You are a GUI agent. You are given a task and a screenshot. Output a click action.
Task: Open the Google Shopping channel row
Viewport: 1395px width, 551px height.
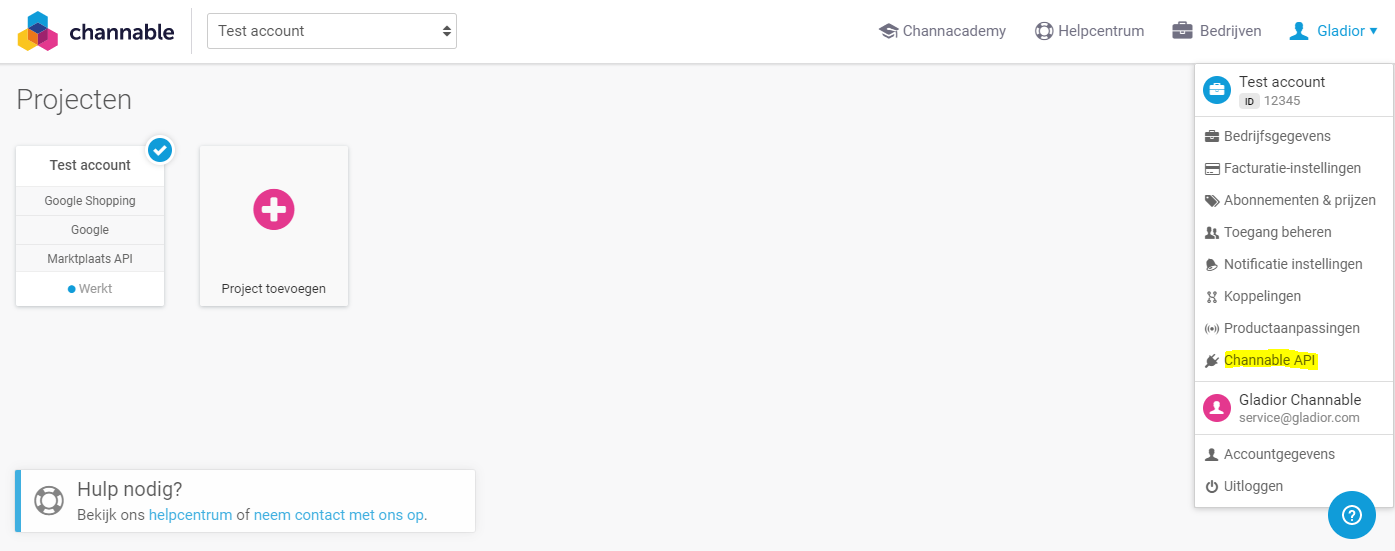pos(90,201)
